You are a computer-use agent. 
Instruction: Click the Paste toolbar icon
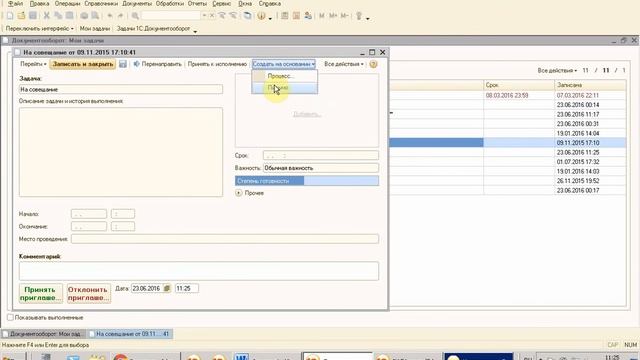click(x=69, y=16)
